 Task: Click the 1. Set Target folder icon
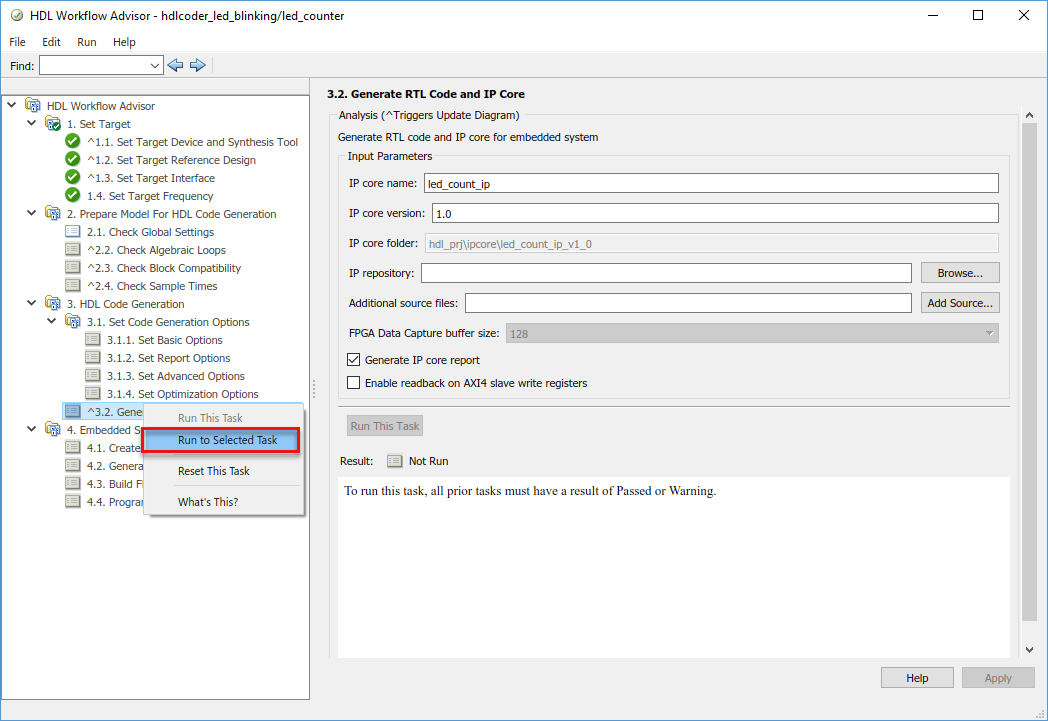[53, 124]
